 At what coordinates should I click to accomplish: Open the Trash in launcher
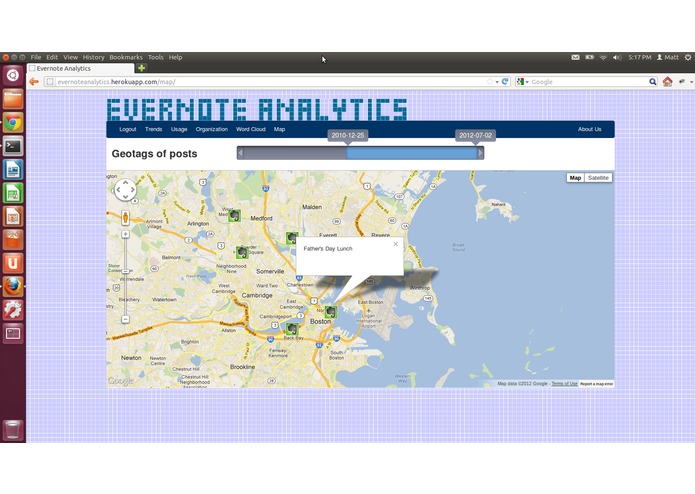point(13,429)
